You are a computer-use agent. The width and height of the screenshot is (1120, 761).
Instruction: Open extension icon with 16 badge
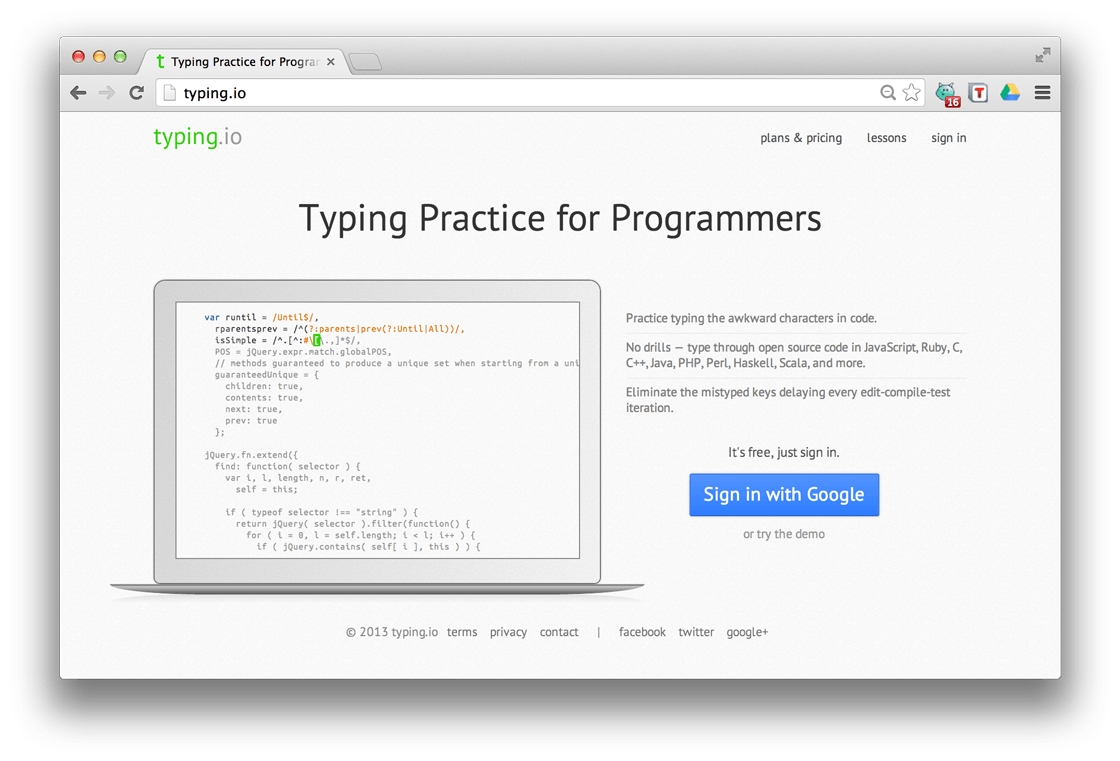[x=946, y=94]
